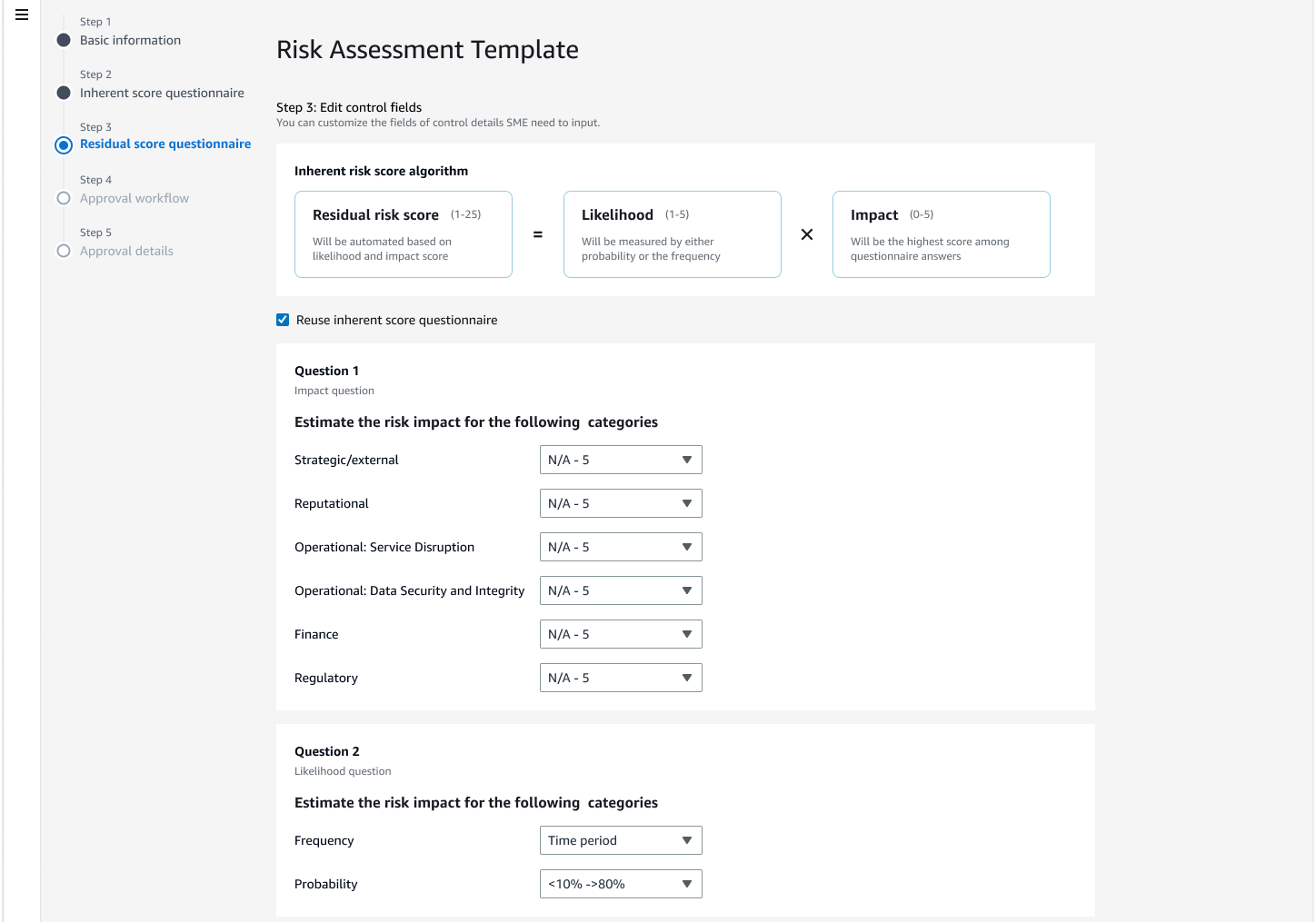This screenshot has height=922, width=1316.
Task: Open the Strategic/external impact dropdown
Action: tap(621, 460)
